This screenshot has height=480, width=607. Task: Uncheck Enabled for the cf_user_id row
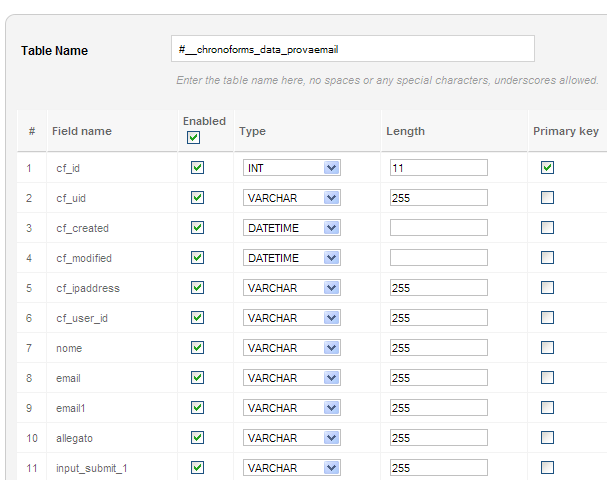click(197, 318)
